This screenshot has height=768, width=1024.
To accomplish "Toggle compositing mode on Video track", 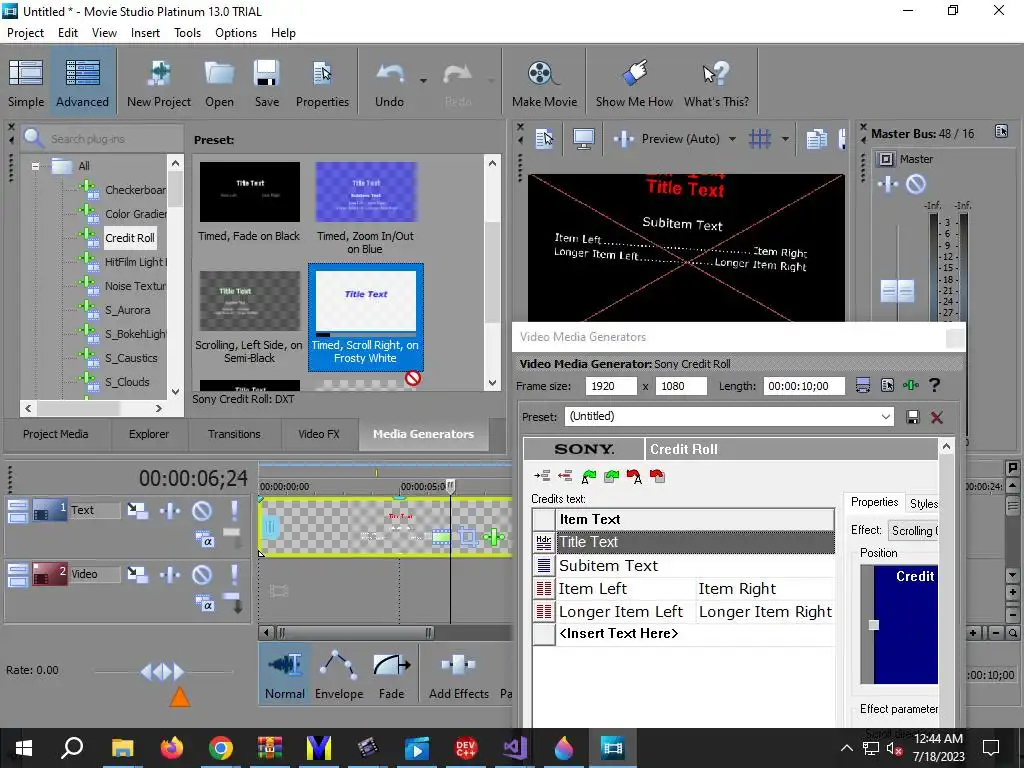I will (x=204, y=604).
